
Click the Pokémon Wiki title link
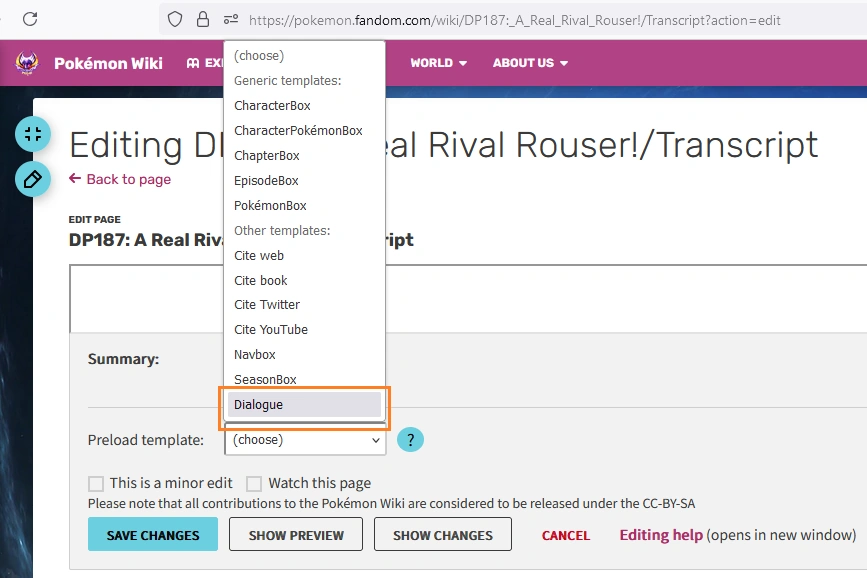(x=108, y=63)
